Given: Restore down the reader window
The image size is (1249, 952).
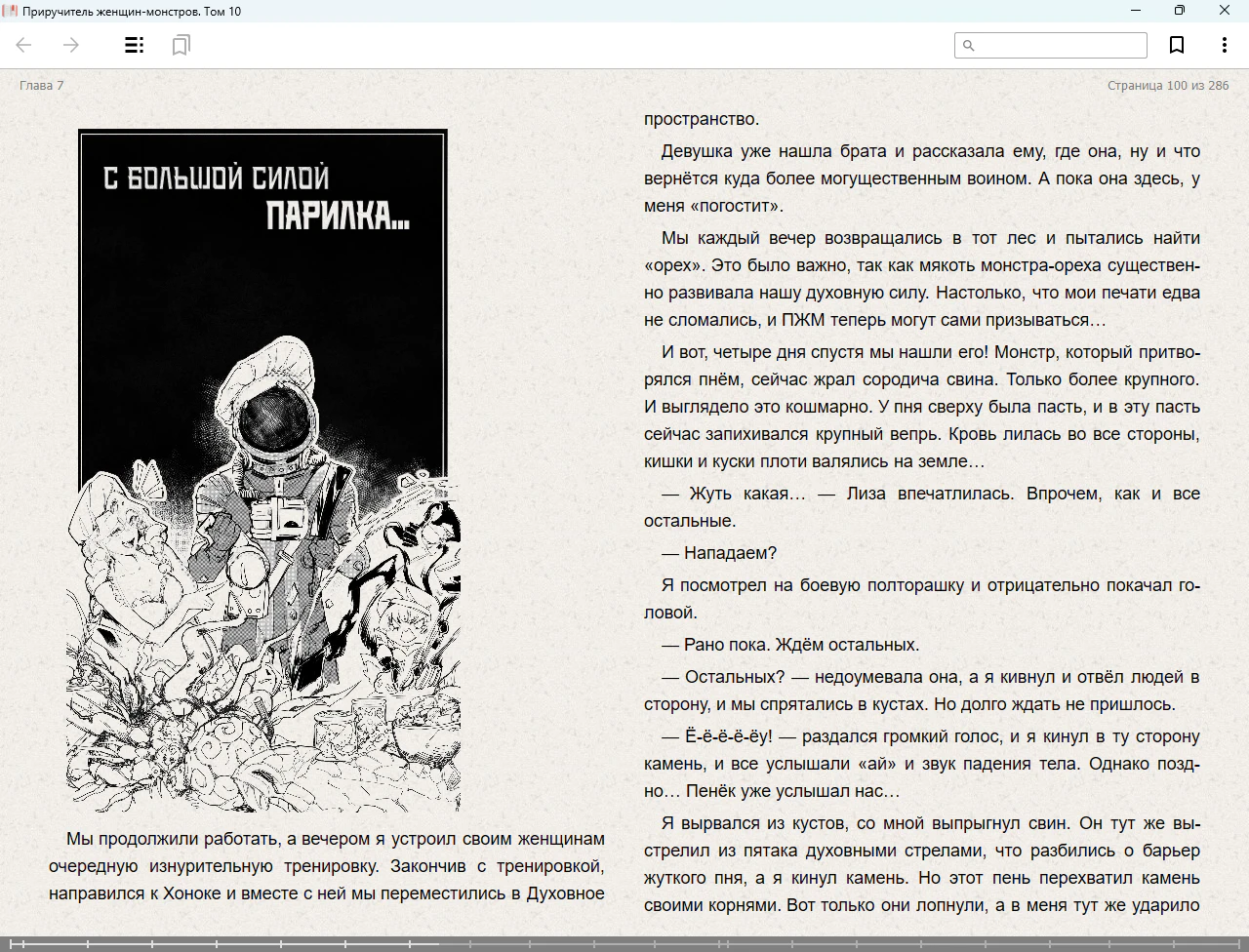Looking at the screenshot, I should click(x=1180, y=11).
